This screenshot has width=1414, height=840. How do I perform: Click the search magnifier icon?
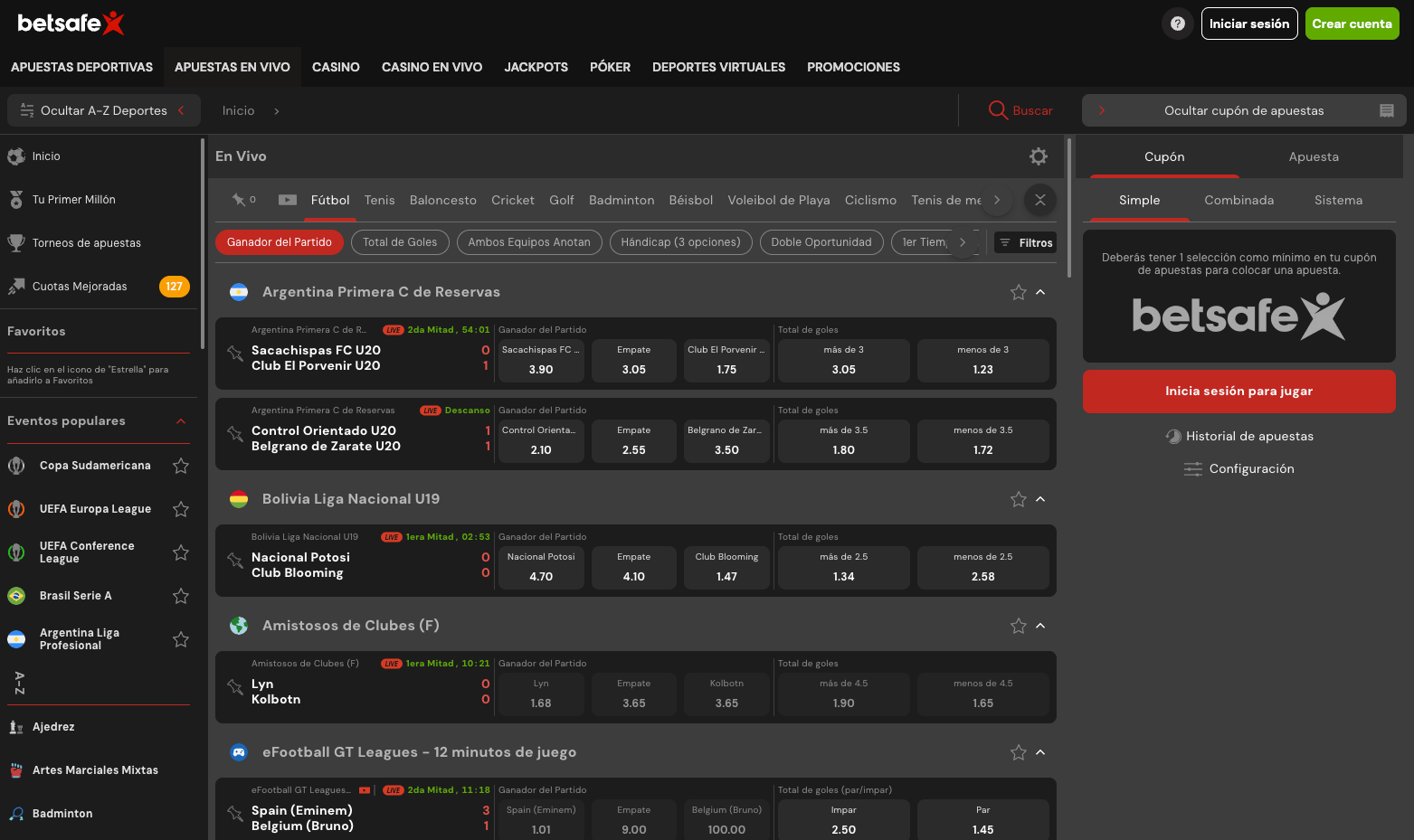[x=998, y=110]
